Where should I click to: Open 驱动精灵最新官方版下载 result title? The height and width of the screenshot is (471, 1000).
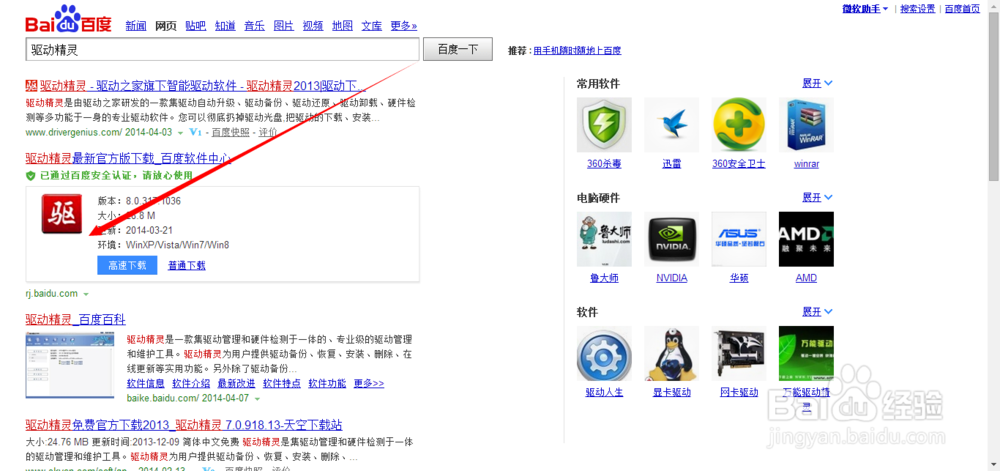point(128,159)
